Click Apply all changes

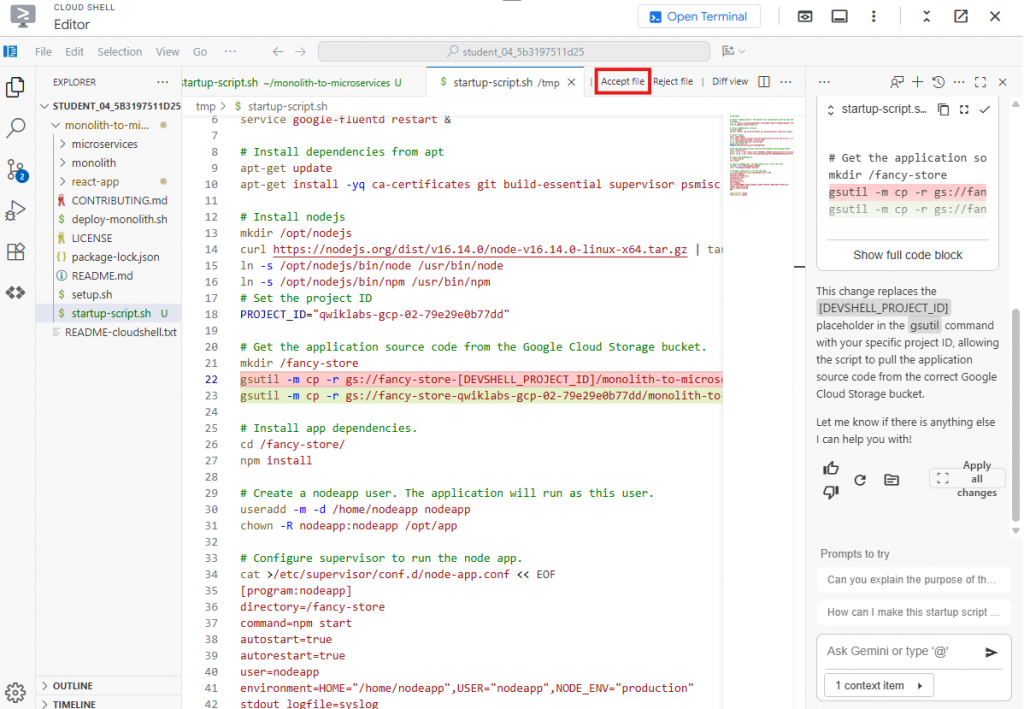(x=967, y=479)
